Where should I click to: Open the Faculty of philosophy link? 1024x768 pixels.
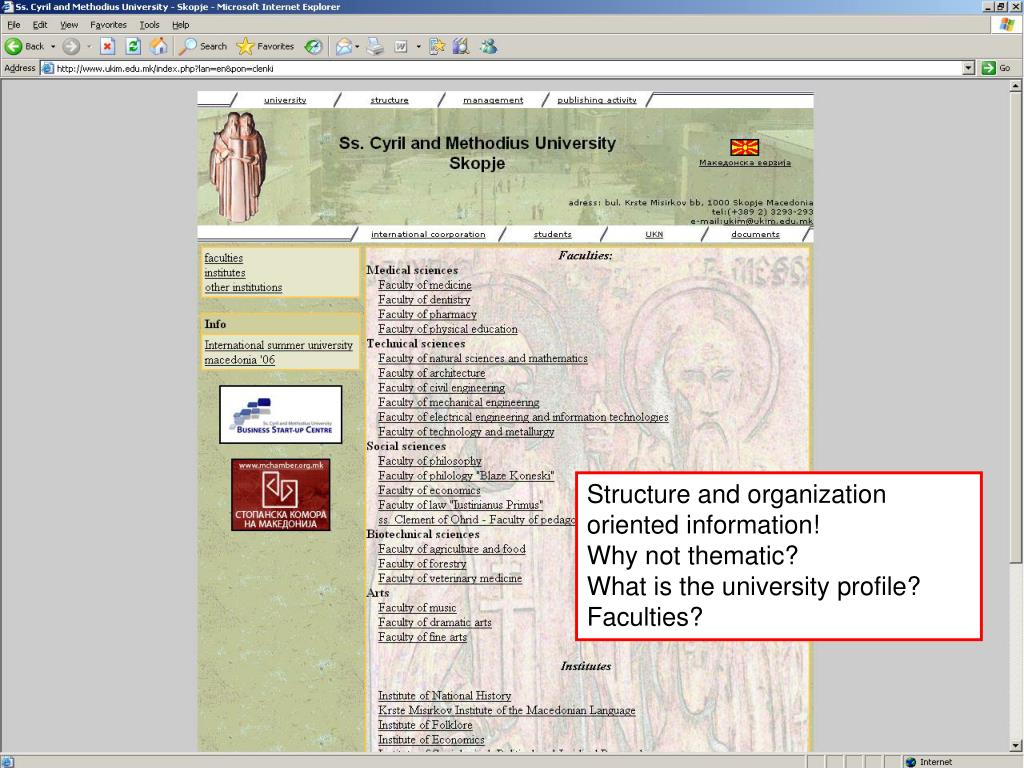(430, 461)
